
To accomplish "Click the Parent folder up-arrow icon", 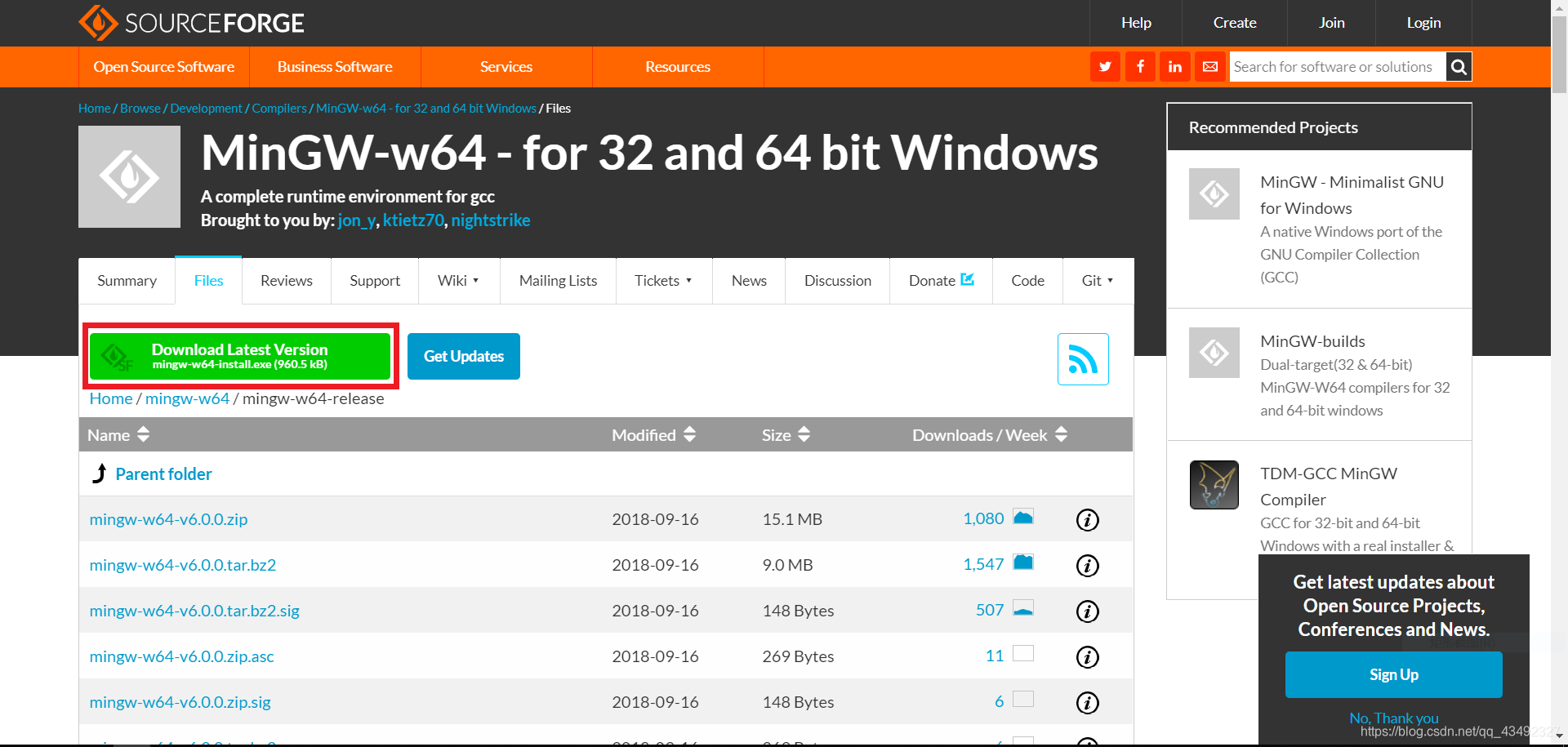I will [100, 474].
